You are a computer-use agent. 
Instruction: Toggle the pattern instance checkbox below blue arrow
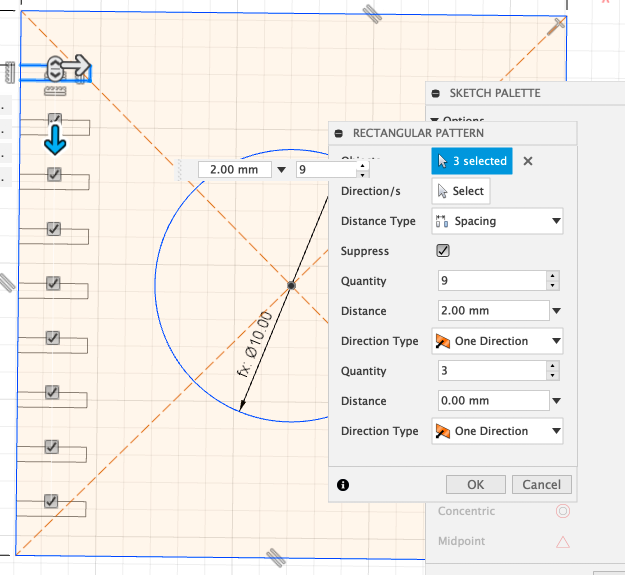click(x=55, y=174)
